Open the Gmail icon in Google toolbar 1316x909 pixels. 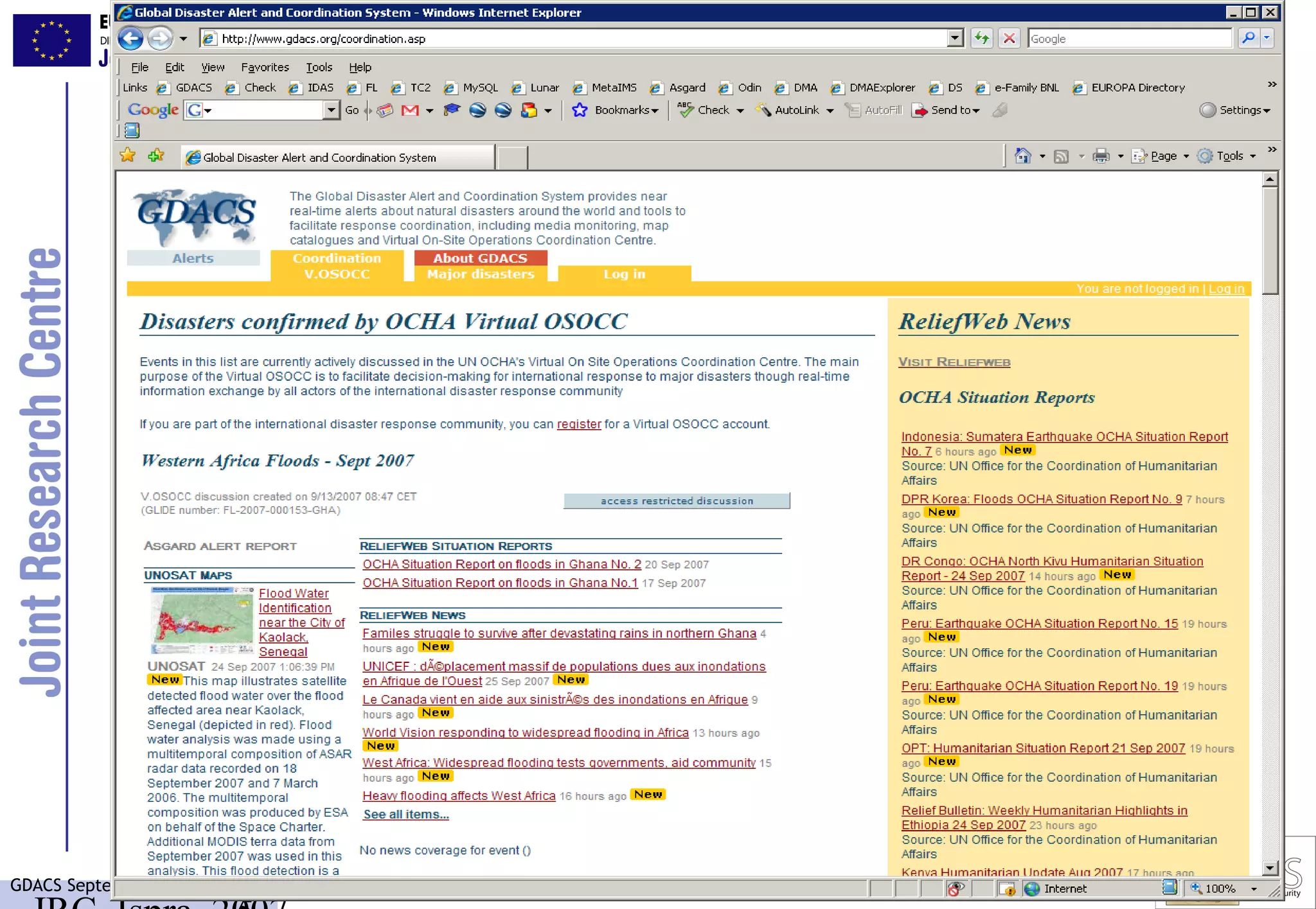tap(410, 110)
